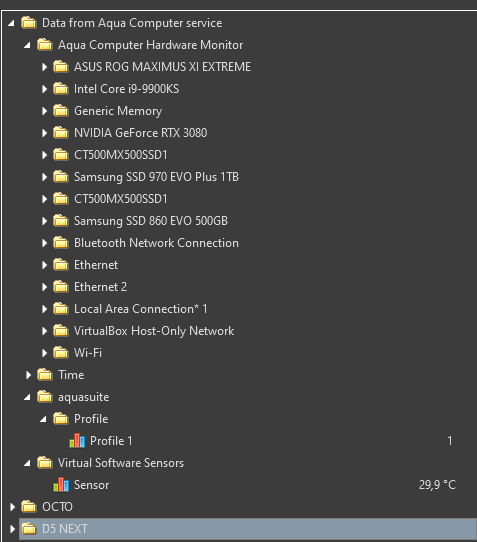The height and width of the screenshot is (542, 477).
Task: Expand NVIDIA GeForce RTX 3080 arrow
Action: [44, 133]
